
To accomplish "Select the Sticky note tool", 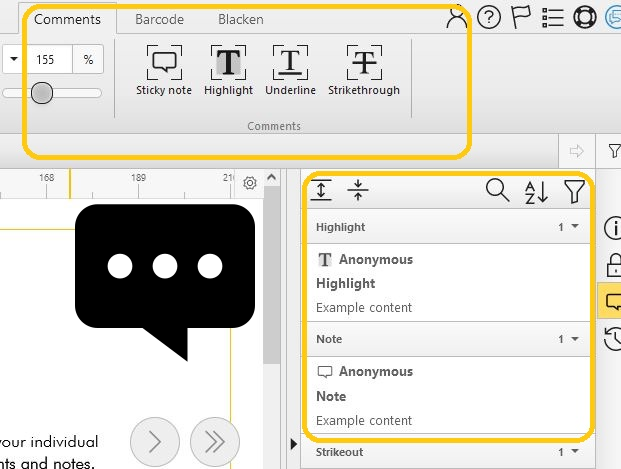I will 164,70.
